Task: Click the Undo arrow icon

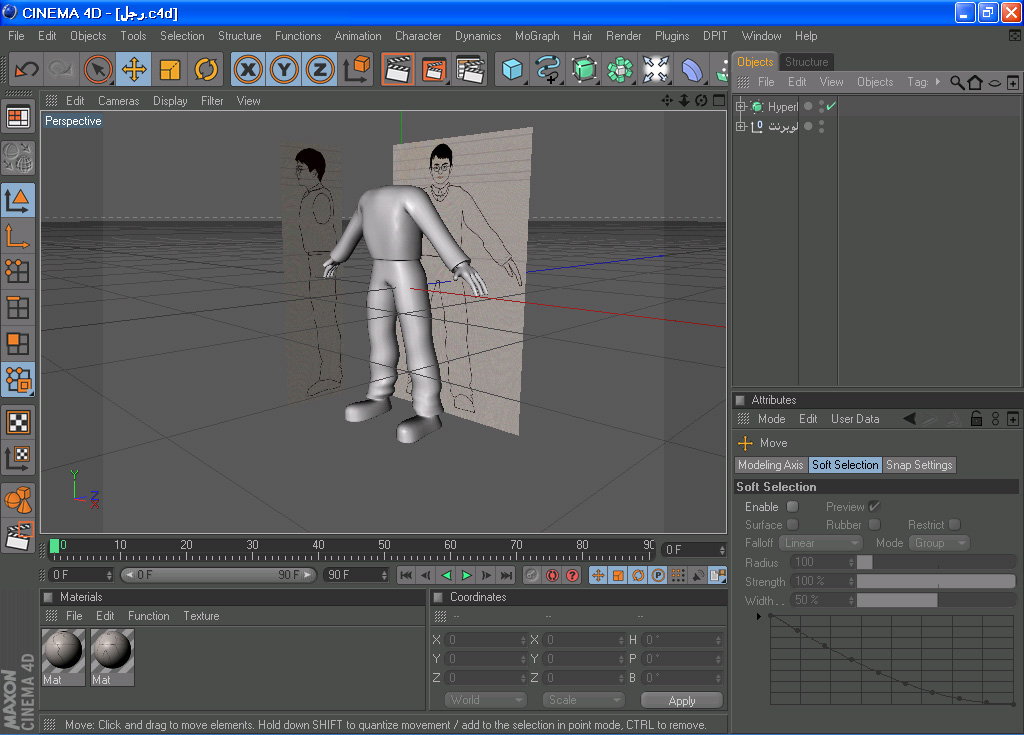Action: click(x=27, y=69)
